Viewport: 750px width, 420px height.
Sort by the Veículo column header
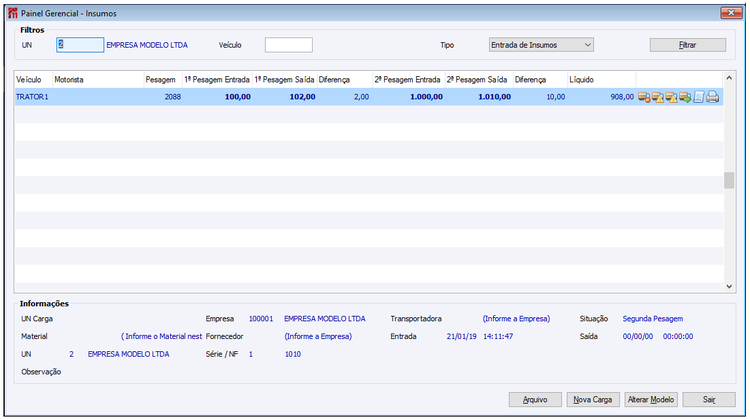point(33,79)
